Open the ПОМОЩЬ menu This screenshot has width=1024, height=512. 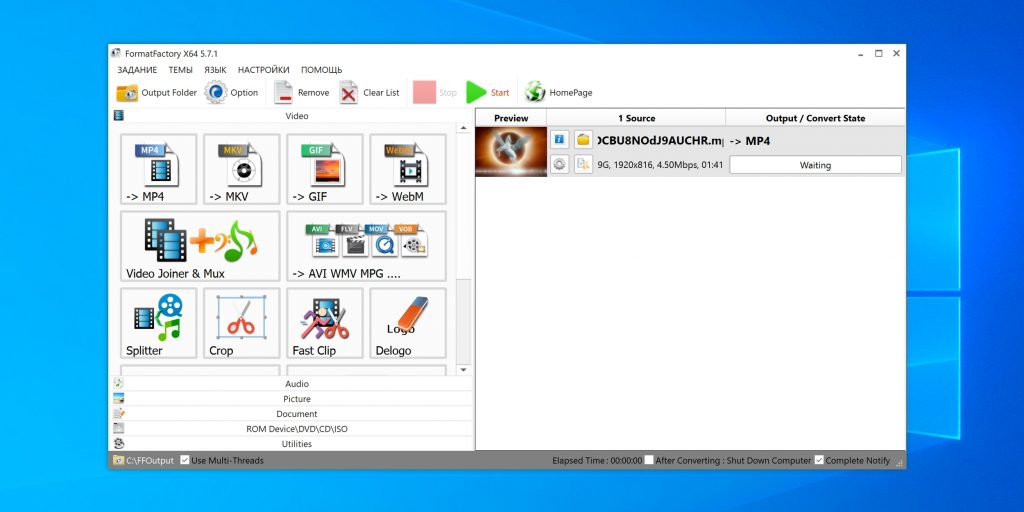tap(321, 70)
